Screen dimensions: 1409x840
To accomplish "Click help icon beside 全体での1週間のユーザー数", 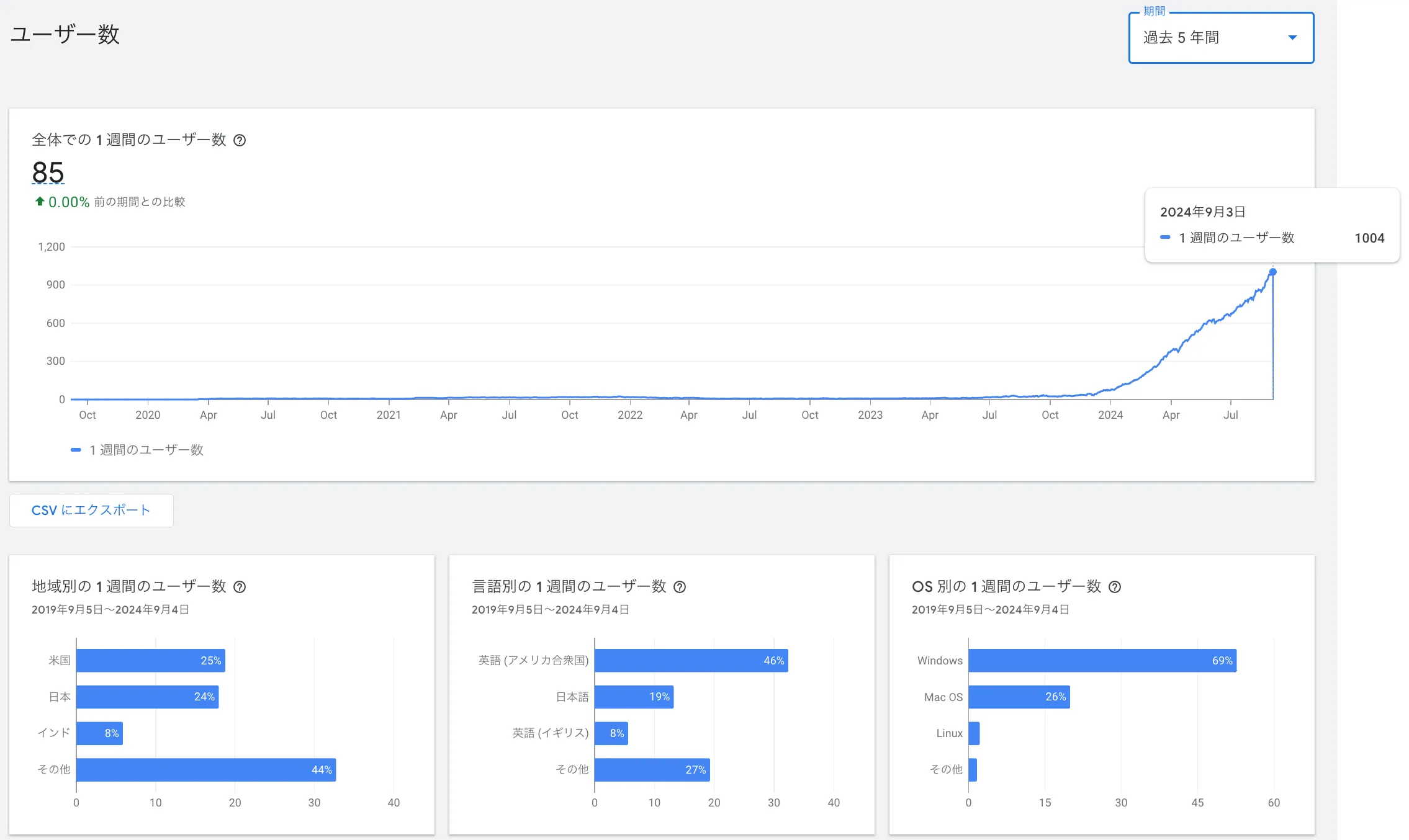I will [240, 140].
